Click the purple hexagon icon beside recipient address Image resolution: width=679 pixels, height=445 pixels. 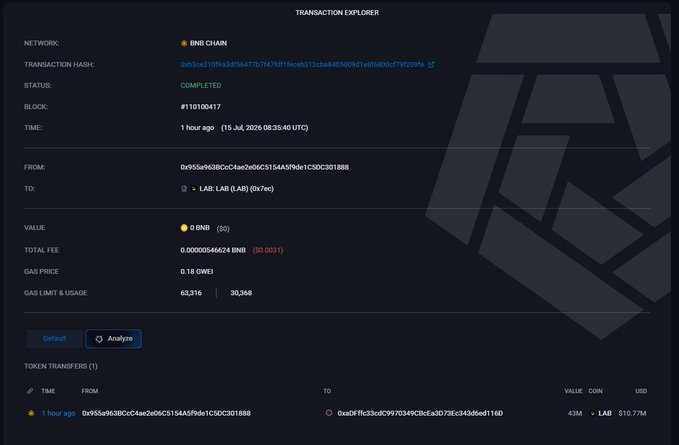click(329, 413)
